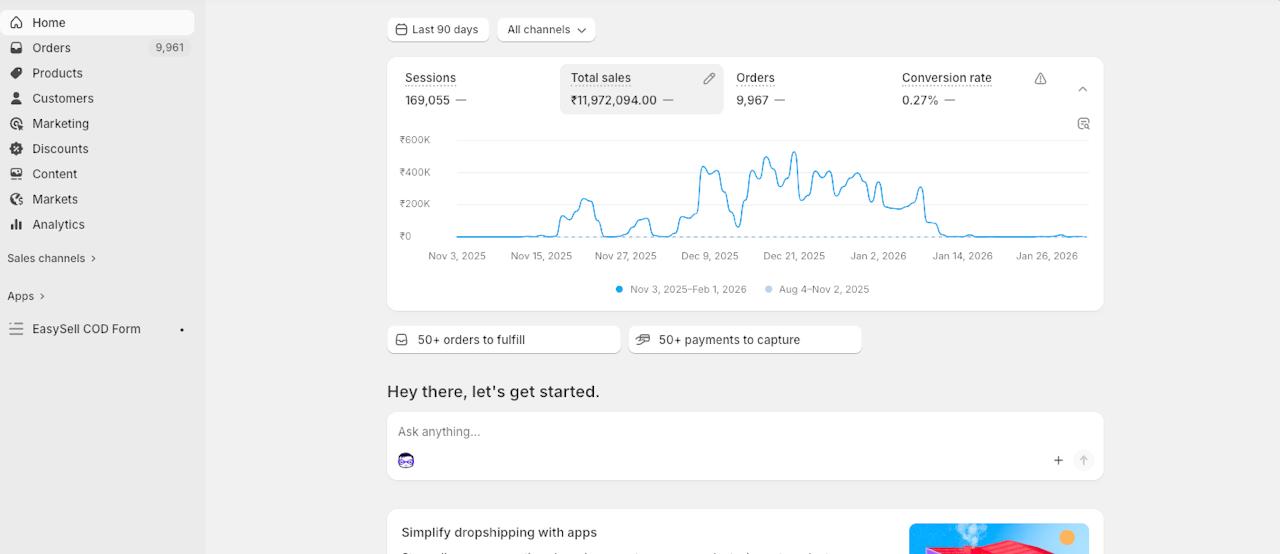1280x554 pixels.
Task: Toggle the Nov 3, 2025–Feb 1, 2026 legend series
Action: point(681,289)
